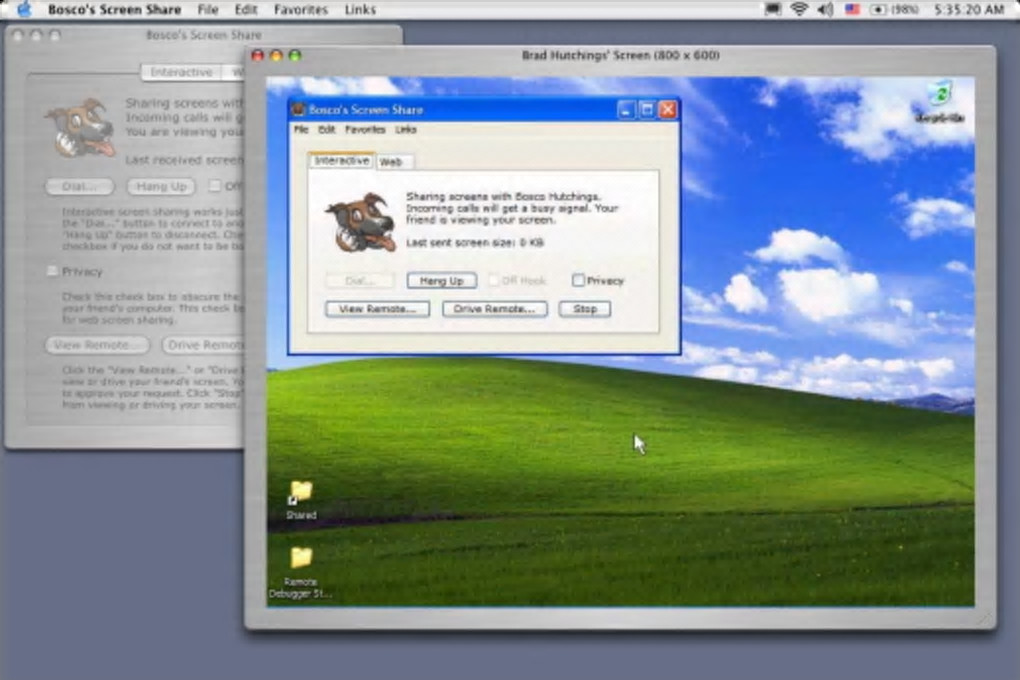Click the Dial... button in Windows dialog

(360, 280)
